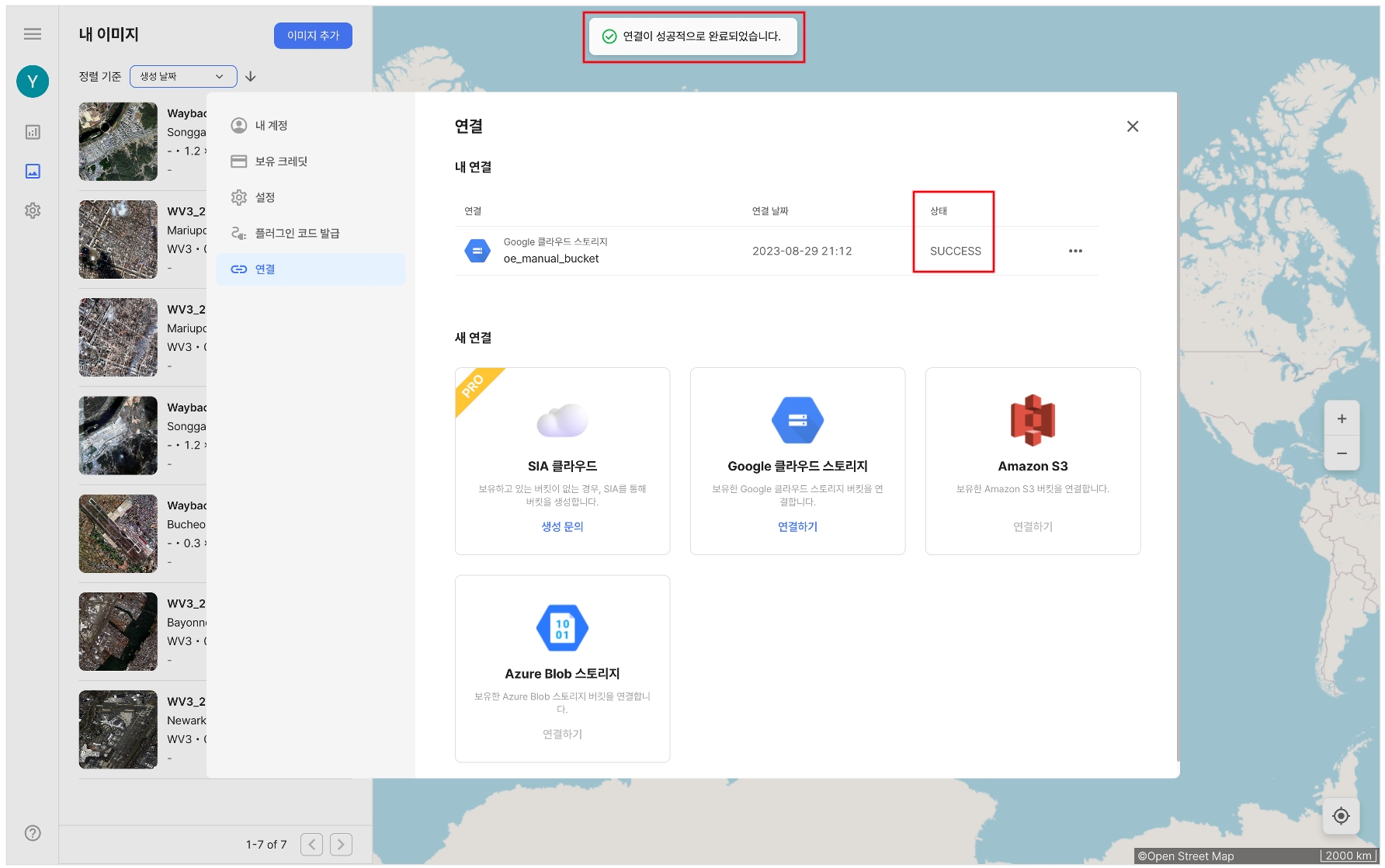Screen dimensions: 1385x868
Task: Select the Bucheon image thumbnail
Action: [118, 534]
